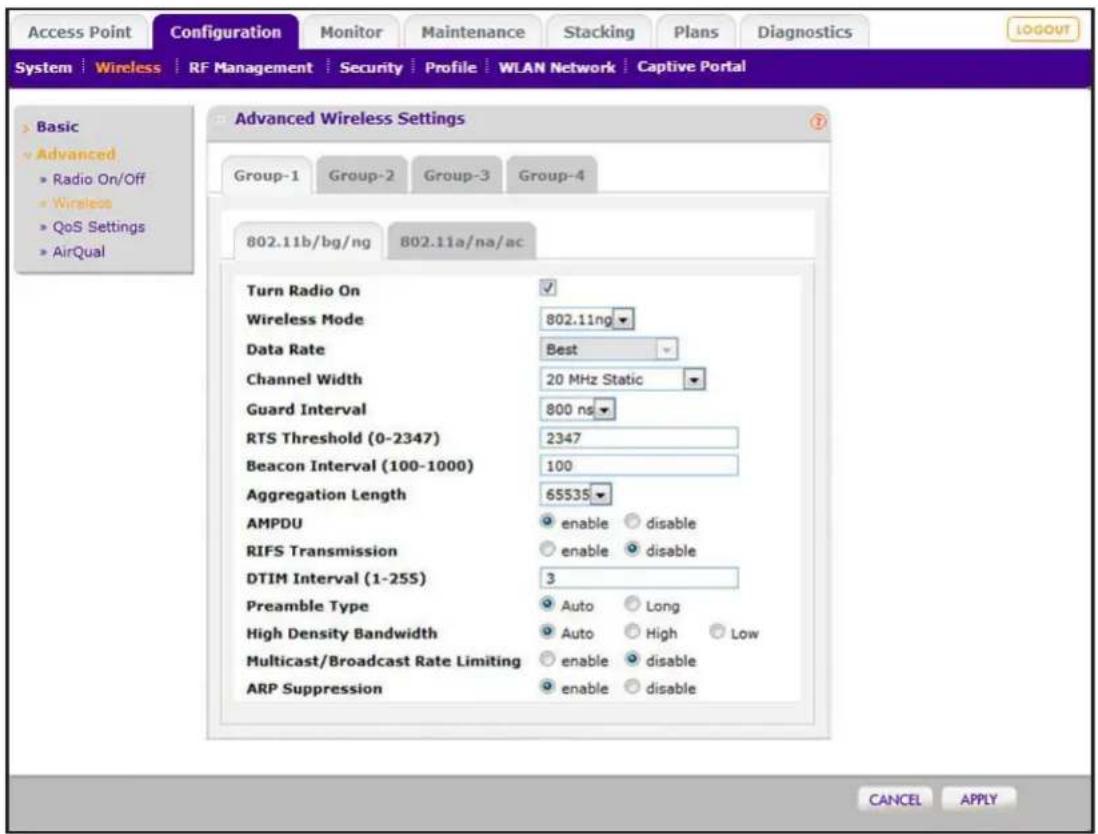The image size is (1098, 834).
Task: Set High Density Bandwidth to High
Action: tap(632, 632)
